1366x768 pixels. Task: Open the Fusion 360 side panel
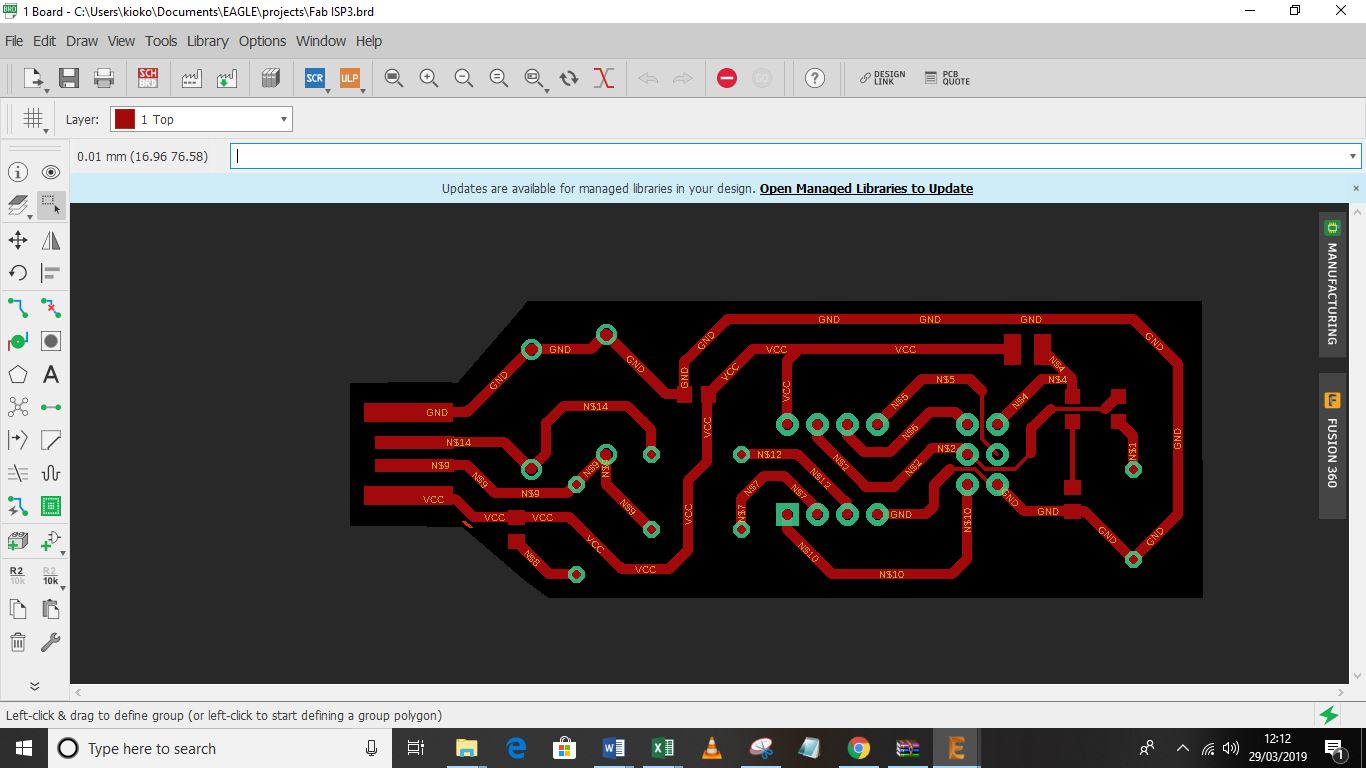point(1332,445)
